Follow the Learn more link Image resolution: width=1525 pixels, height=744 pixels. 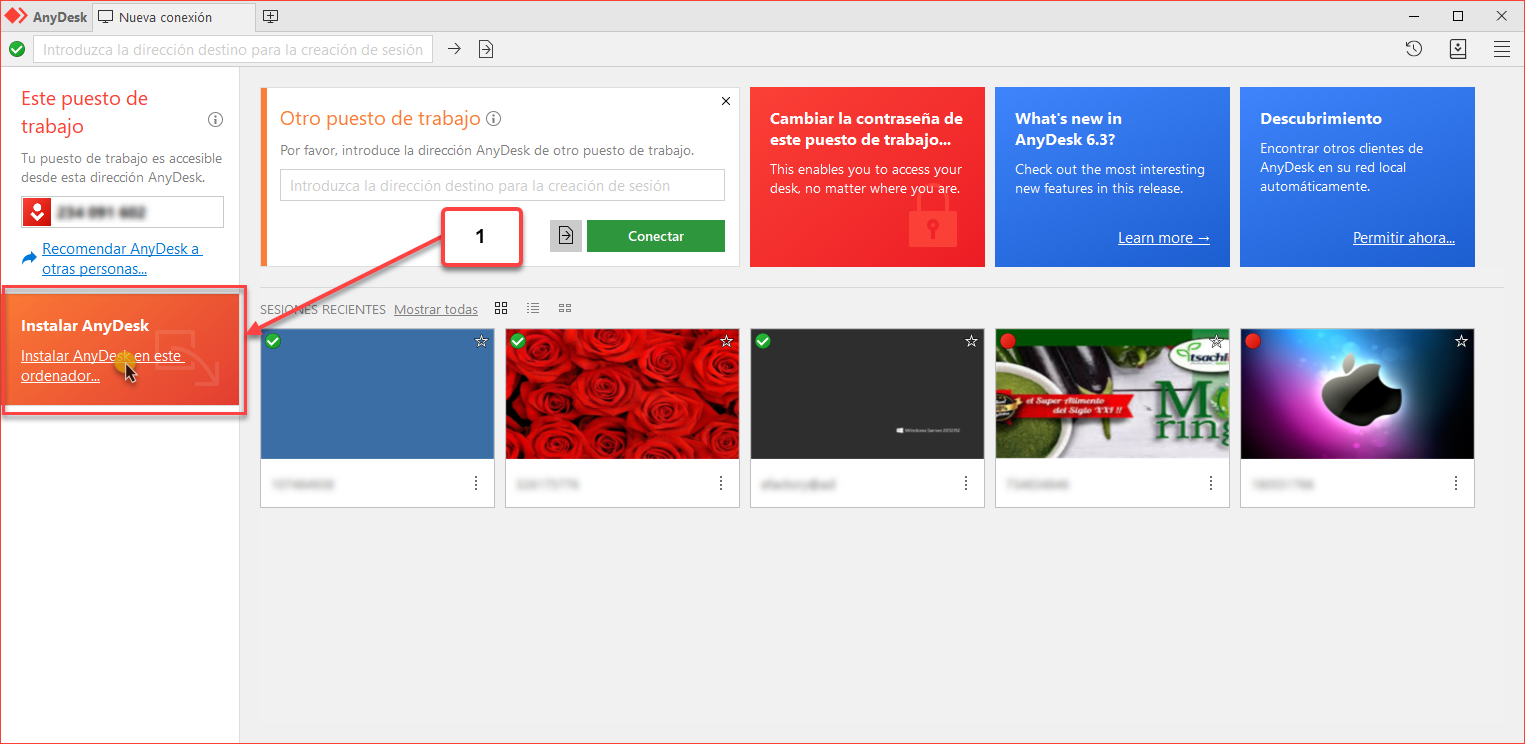pos(1164,238)
